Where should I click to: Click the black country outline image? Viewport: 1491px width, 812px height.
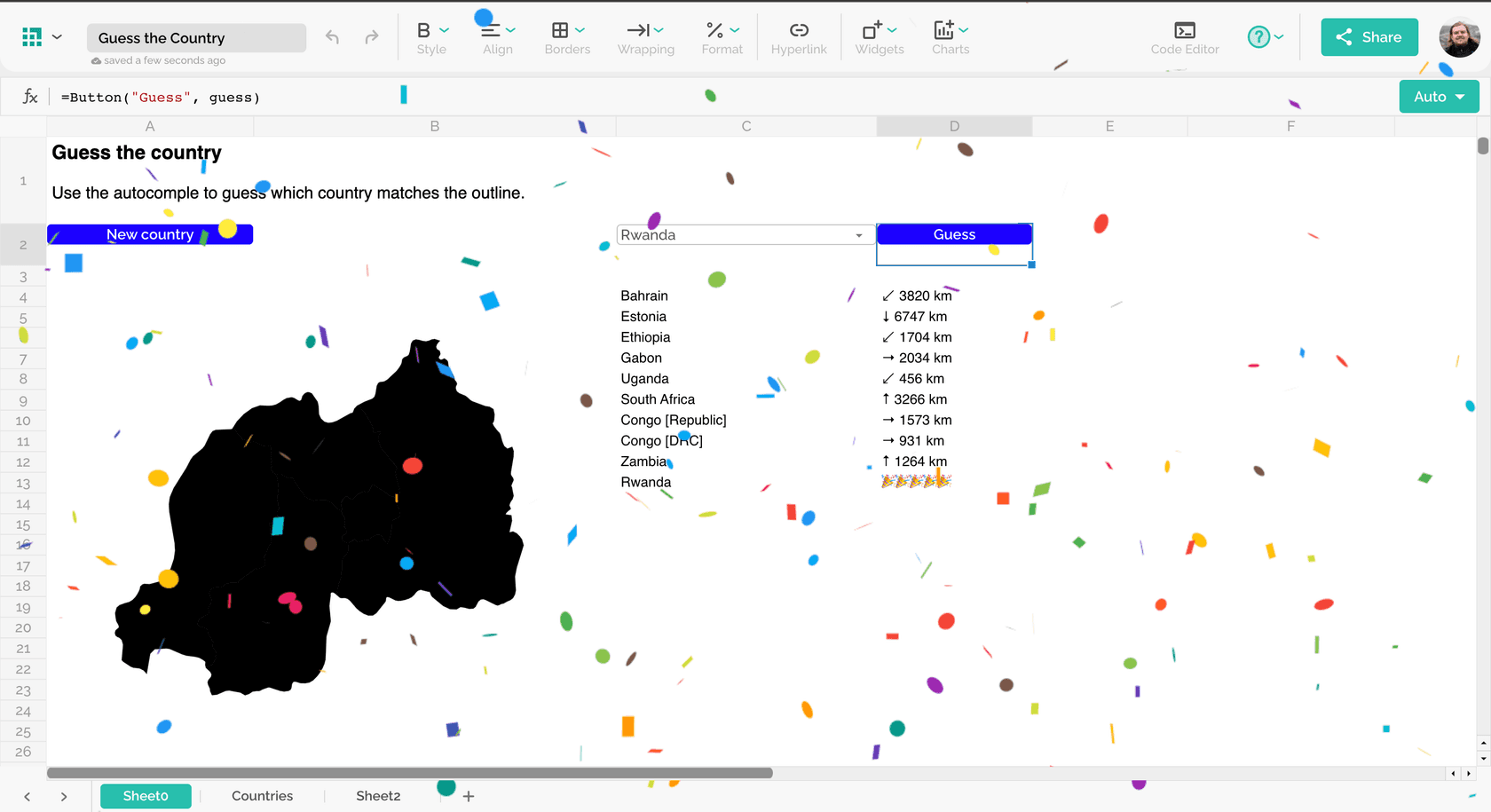coord(319,516)
